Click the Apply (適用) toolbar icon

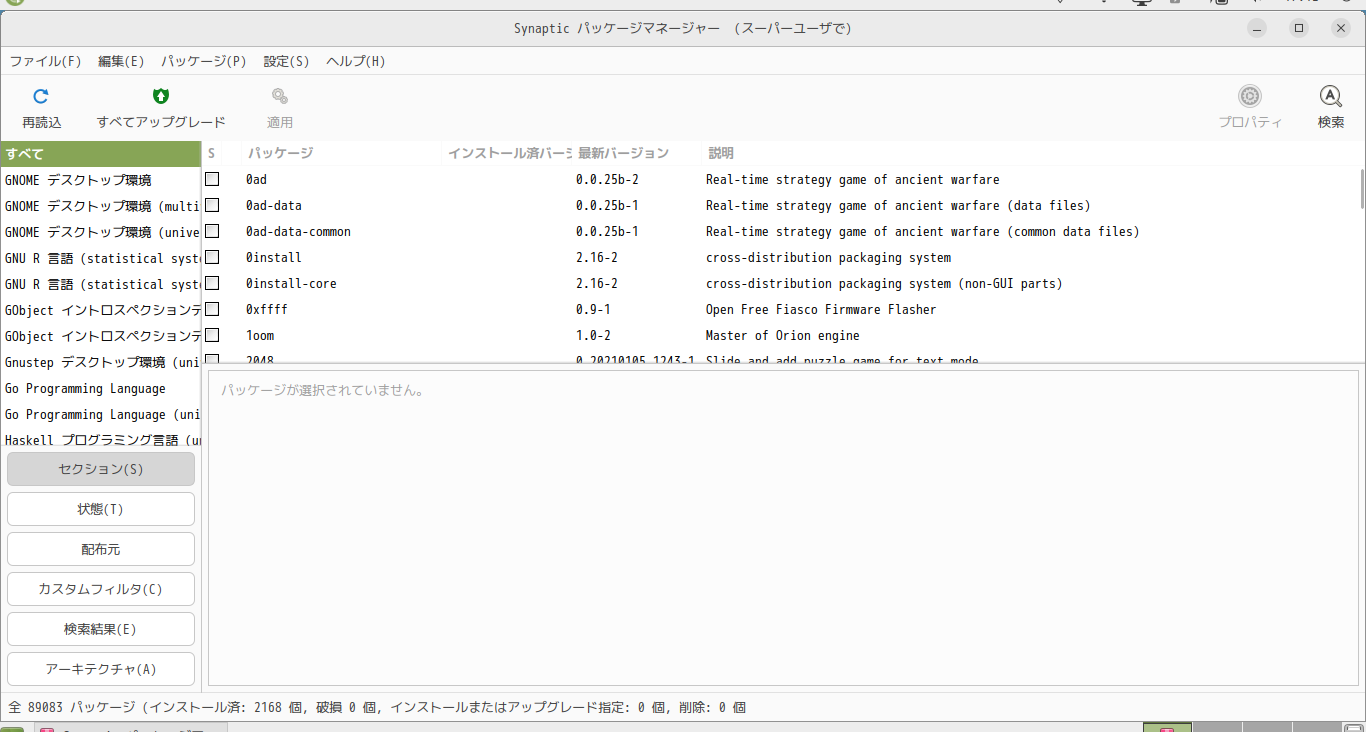[x=280, y=105]
